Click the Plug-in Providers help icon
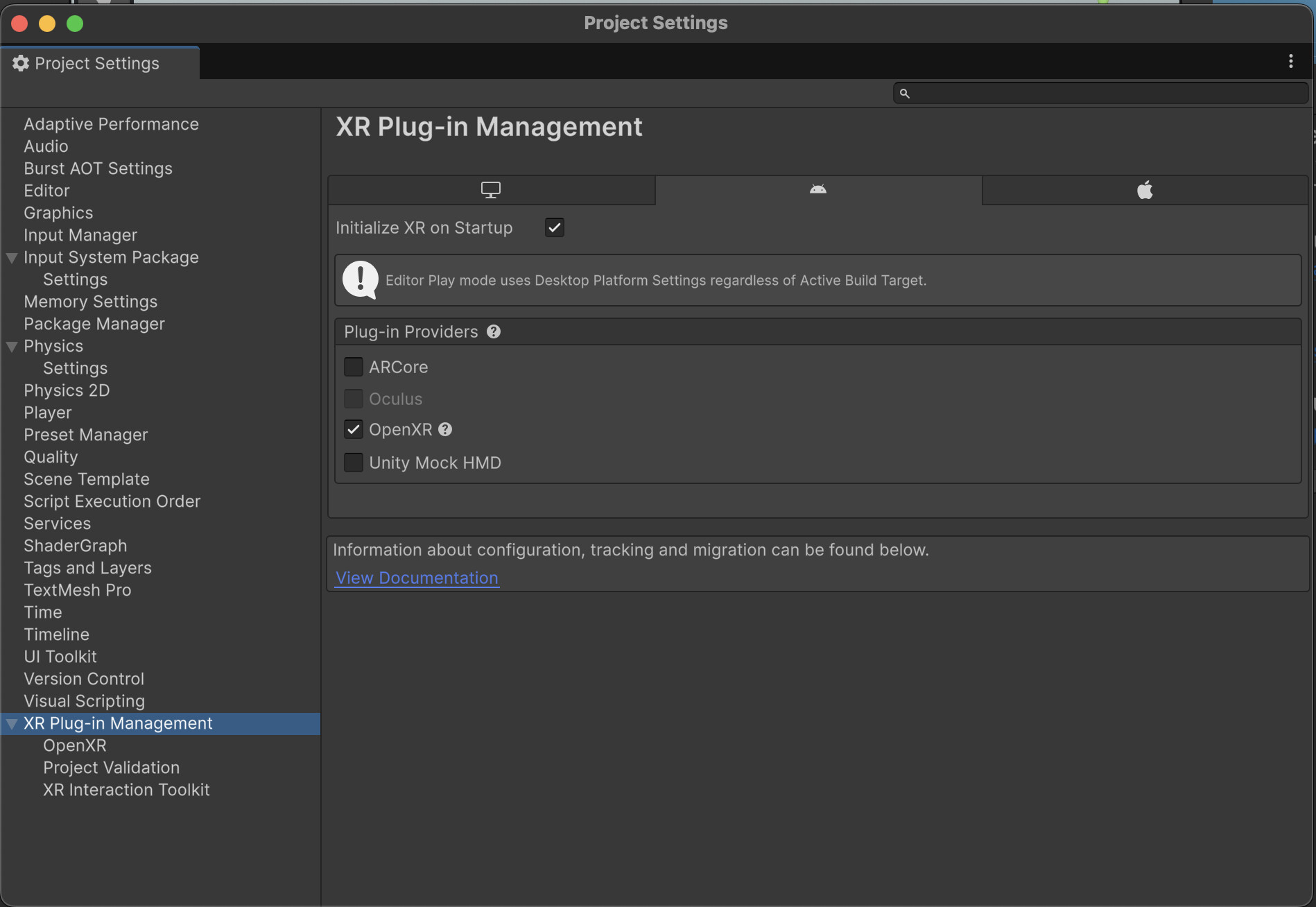Image resolution: width=1316 pixels, height=907 pixels. (x=494, y=332)
